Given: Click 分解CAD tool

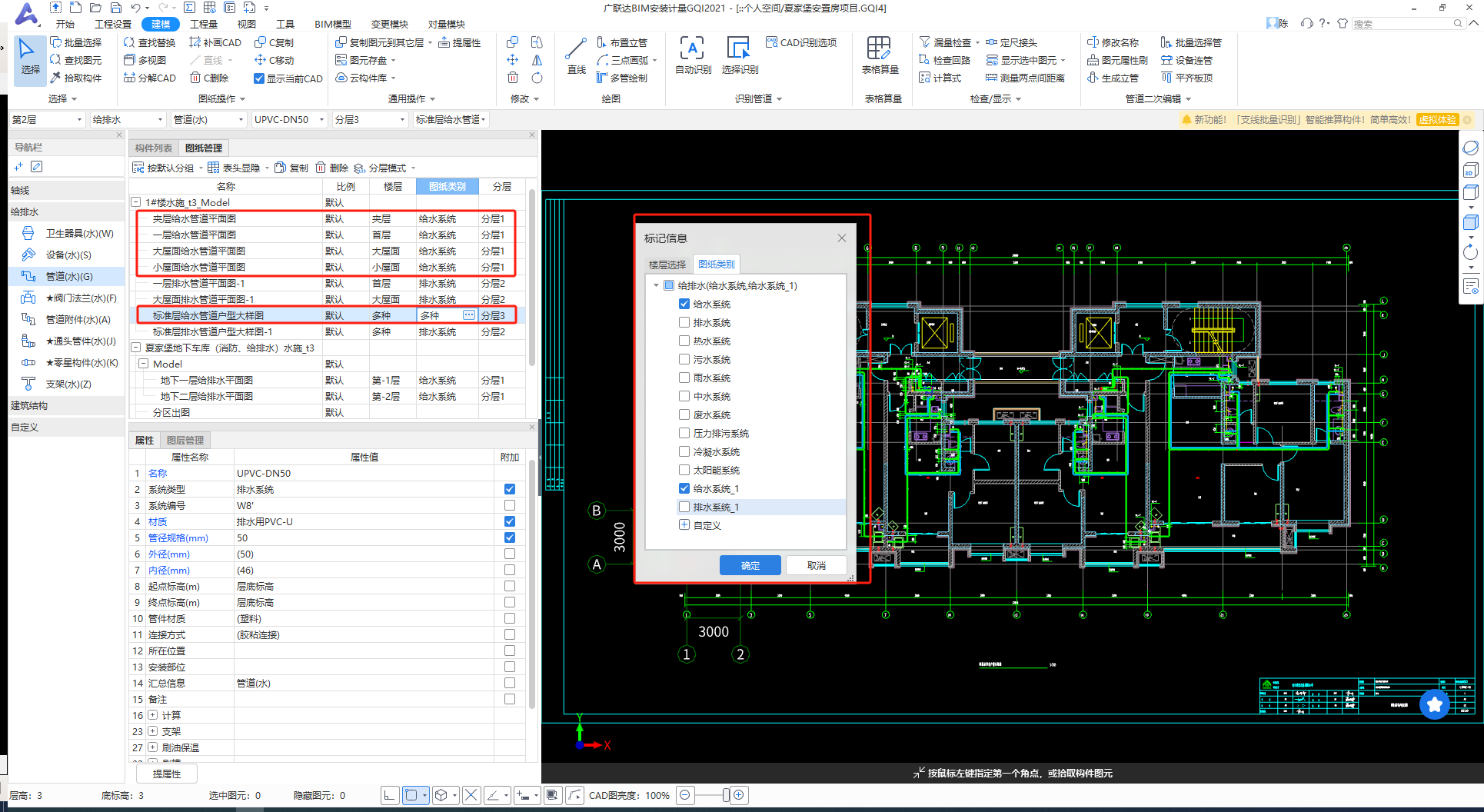Looking at the screenshot, I should tap(149, 78).
